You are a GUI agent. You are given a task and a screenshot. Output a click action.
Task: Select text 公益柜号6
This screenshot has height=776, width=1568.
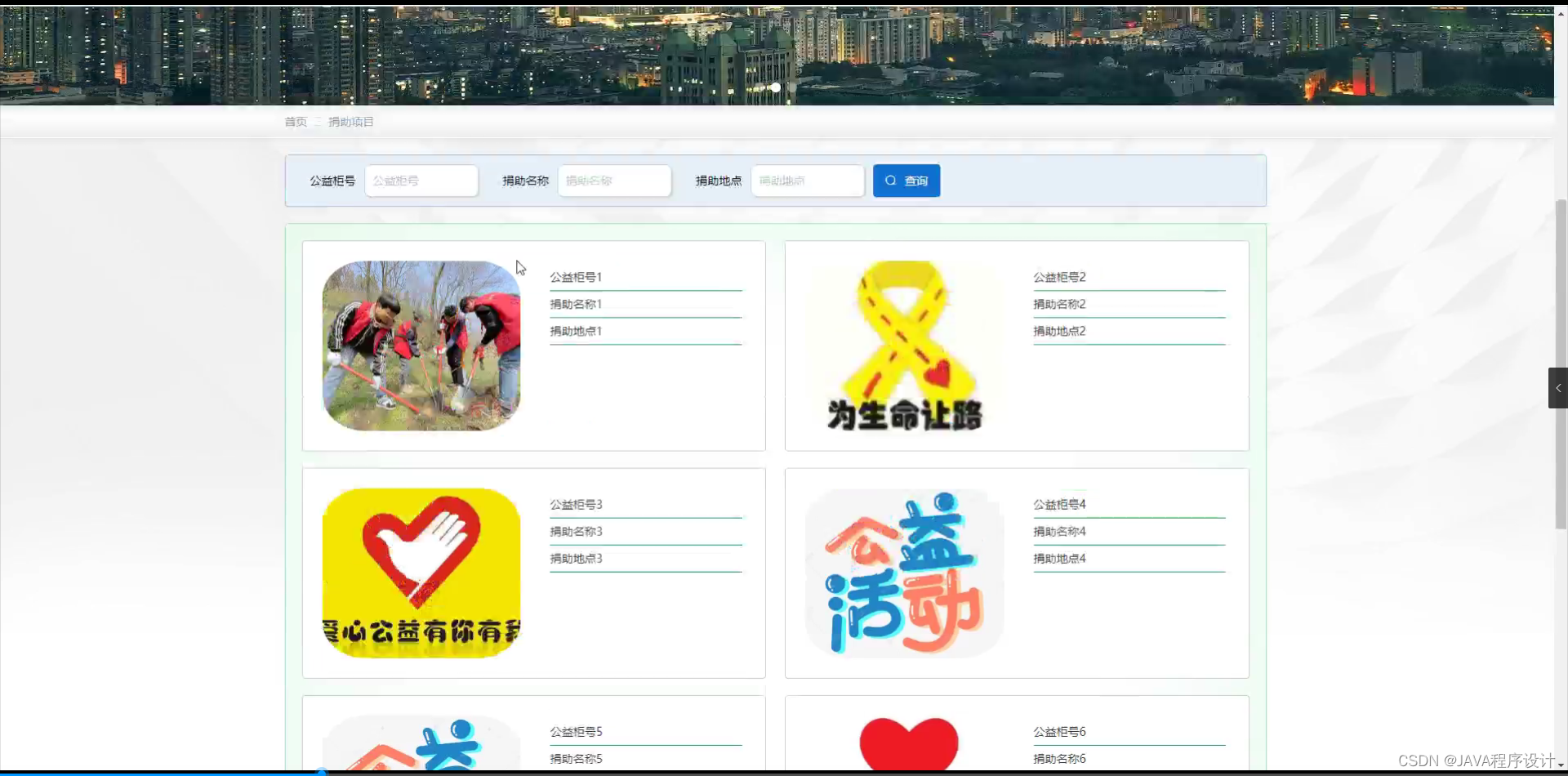point(1059,732)
